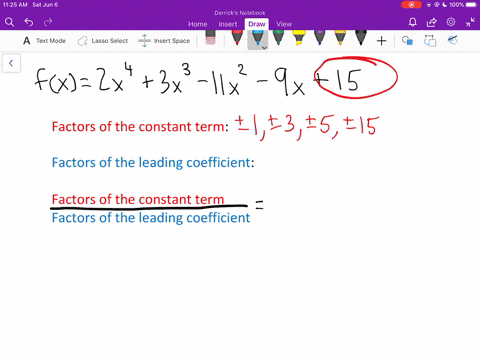This screenshot has width=480, height=360.
Task: Select the eraser tool
Action: coord(210,38)
